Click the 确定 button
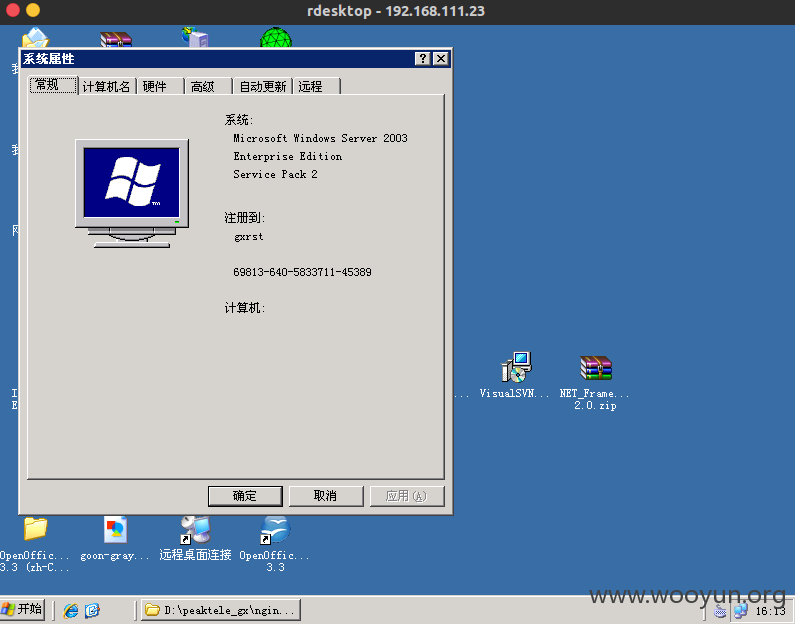Image resolution: width=795 pixels, height=624 pixels. pyautogui.click(x=245, y=496)
